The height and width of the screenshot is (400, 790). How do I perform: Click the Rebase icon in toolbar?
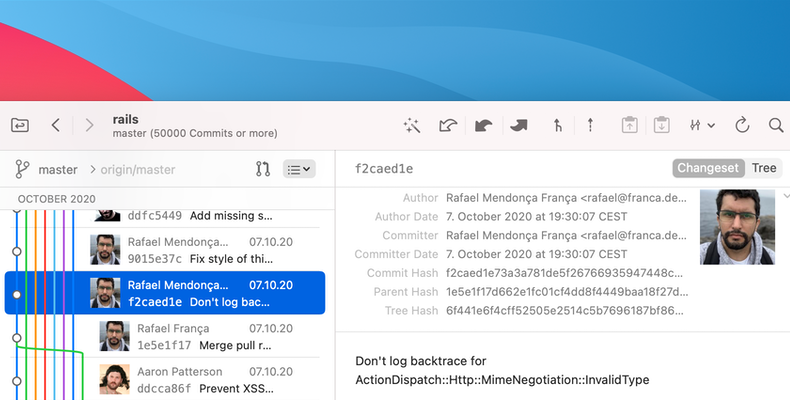click(x=590, y=125)
